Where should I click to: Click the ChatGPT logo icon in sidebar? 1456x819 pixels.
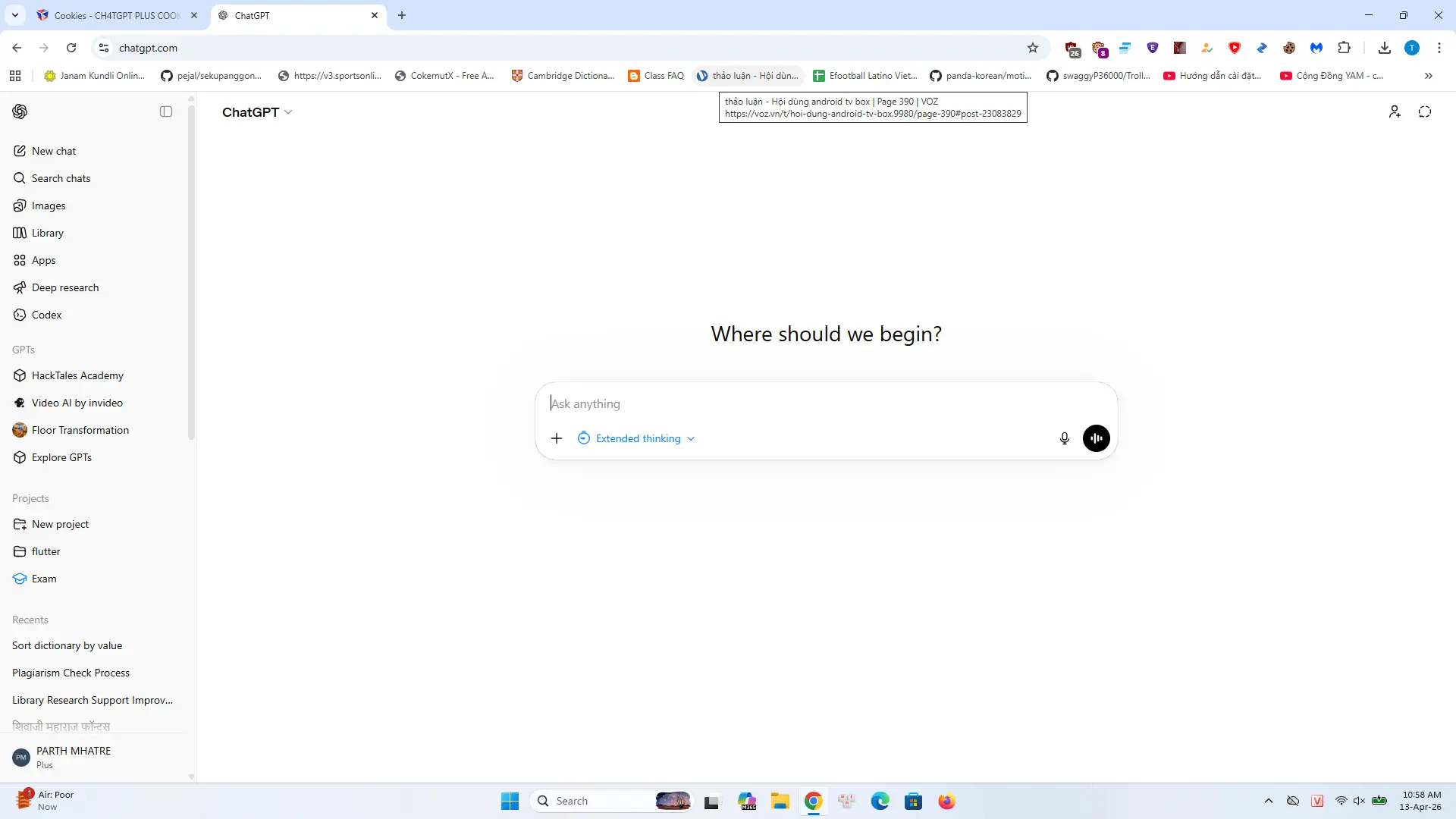click(x=20, y=111)
